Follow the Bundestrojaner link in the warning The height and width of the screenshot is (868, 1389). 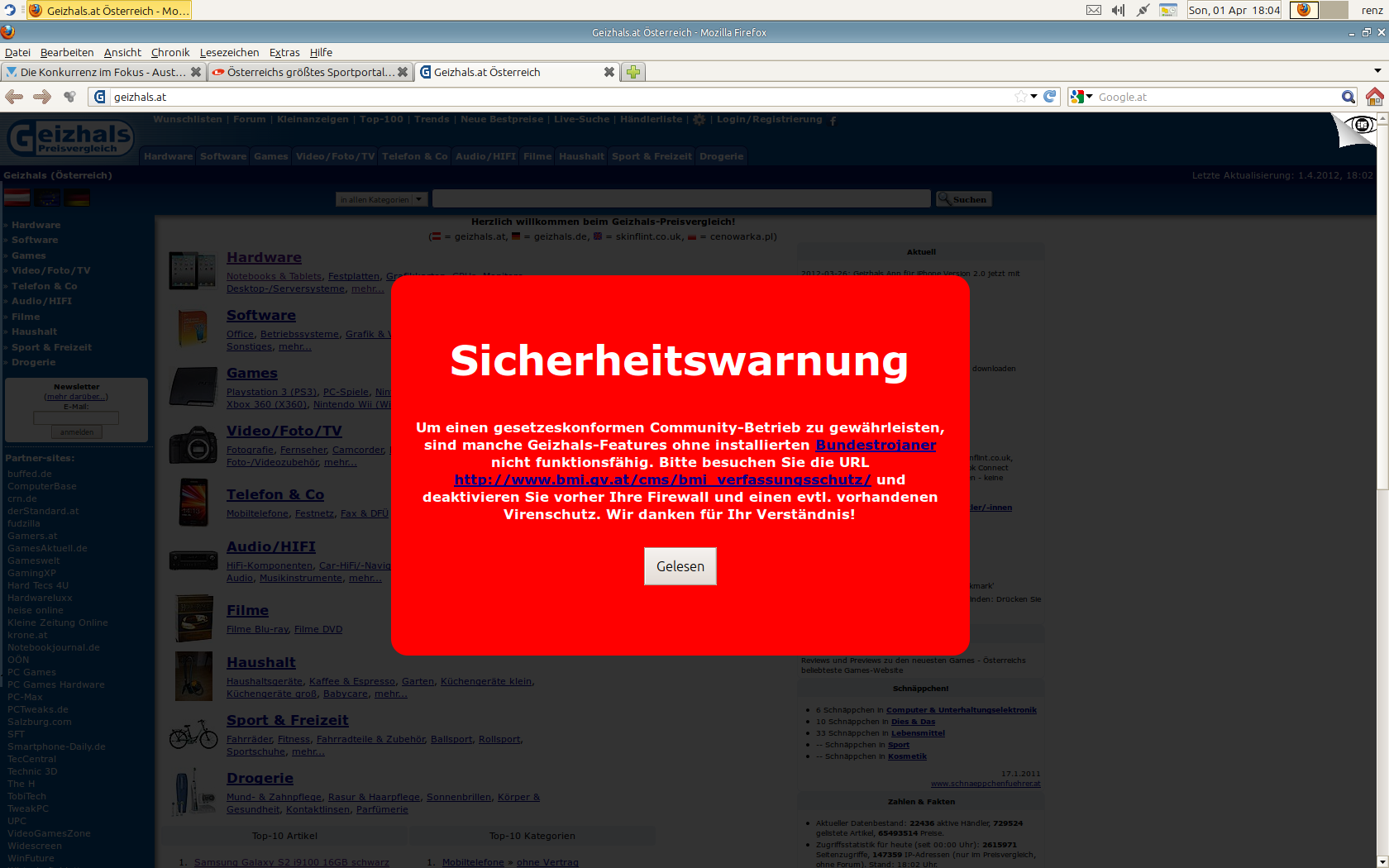876,445
